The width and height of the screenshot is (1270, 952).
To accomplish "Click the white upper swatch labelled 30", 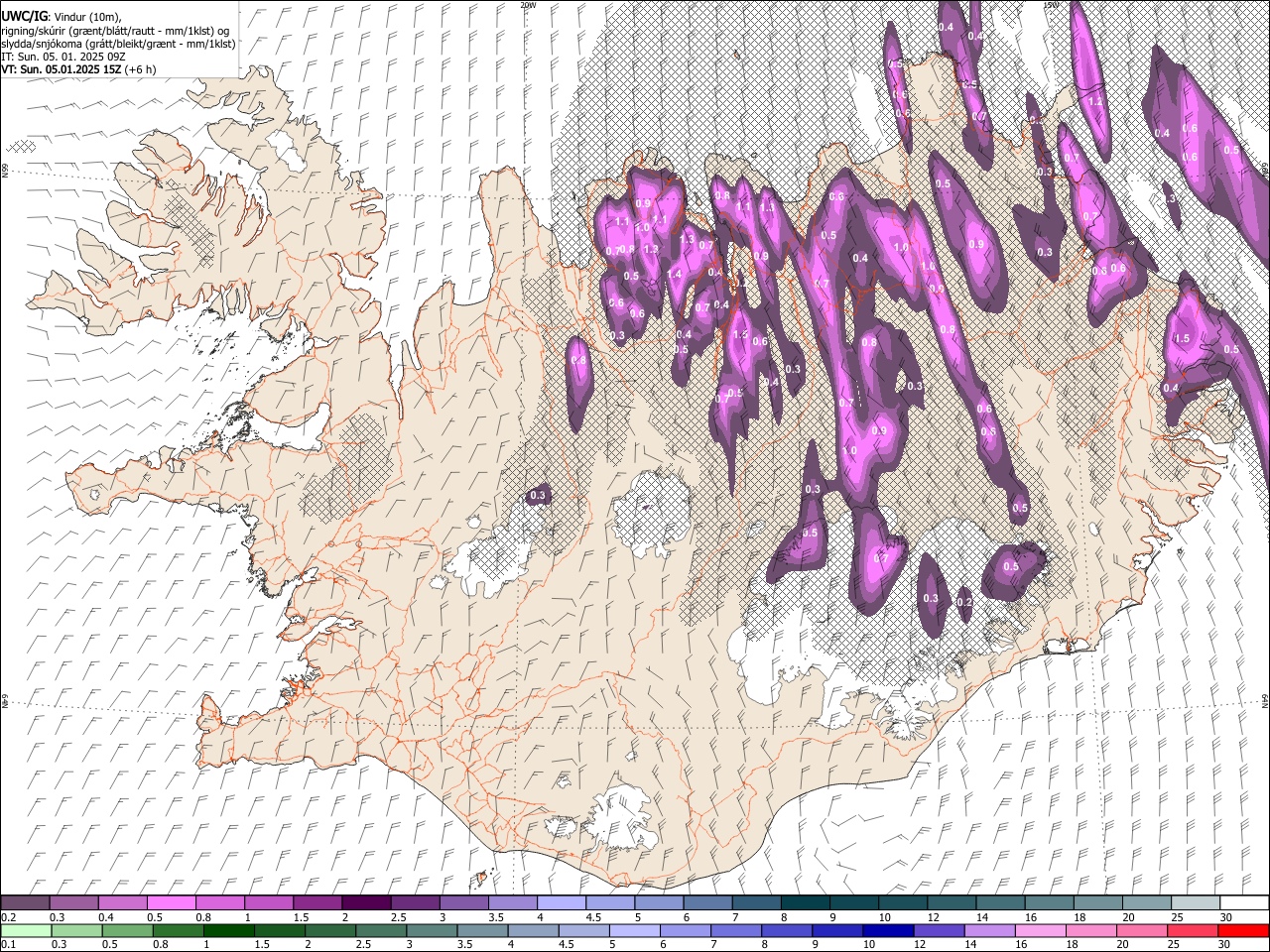I will 1244,902.
